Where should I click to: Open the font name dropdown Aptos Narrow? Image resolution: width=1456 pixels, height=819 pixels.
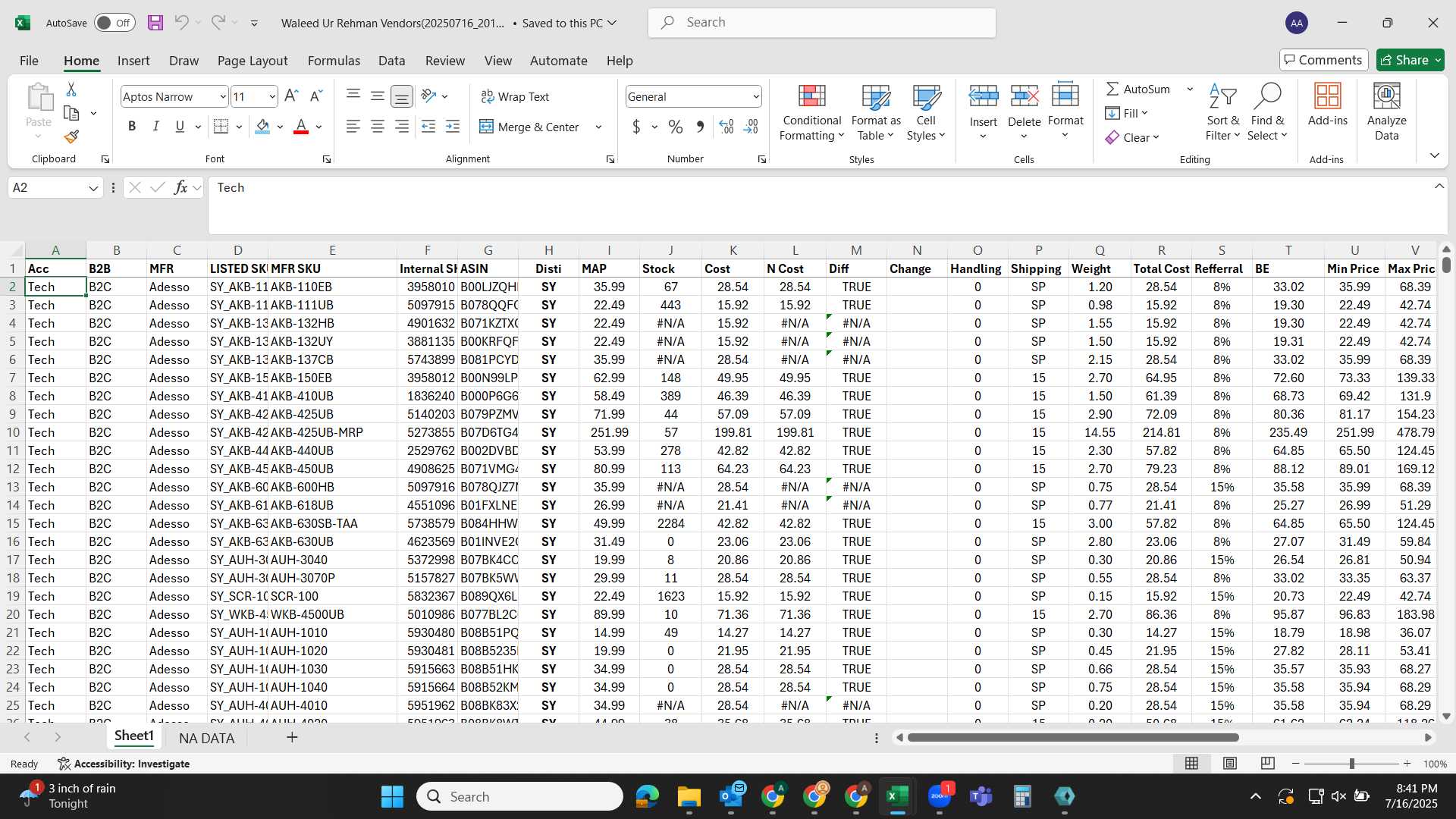223,97
